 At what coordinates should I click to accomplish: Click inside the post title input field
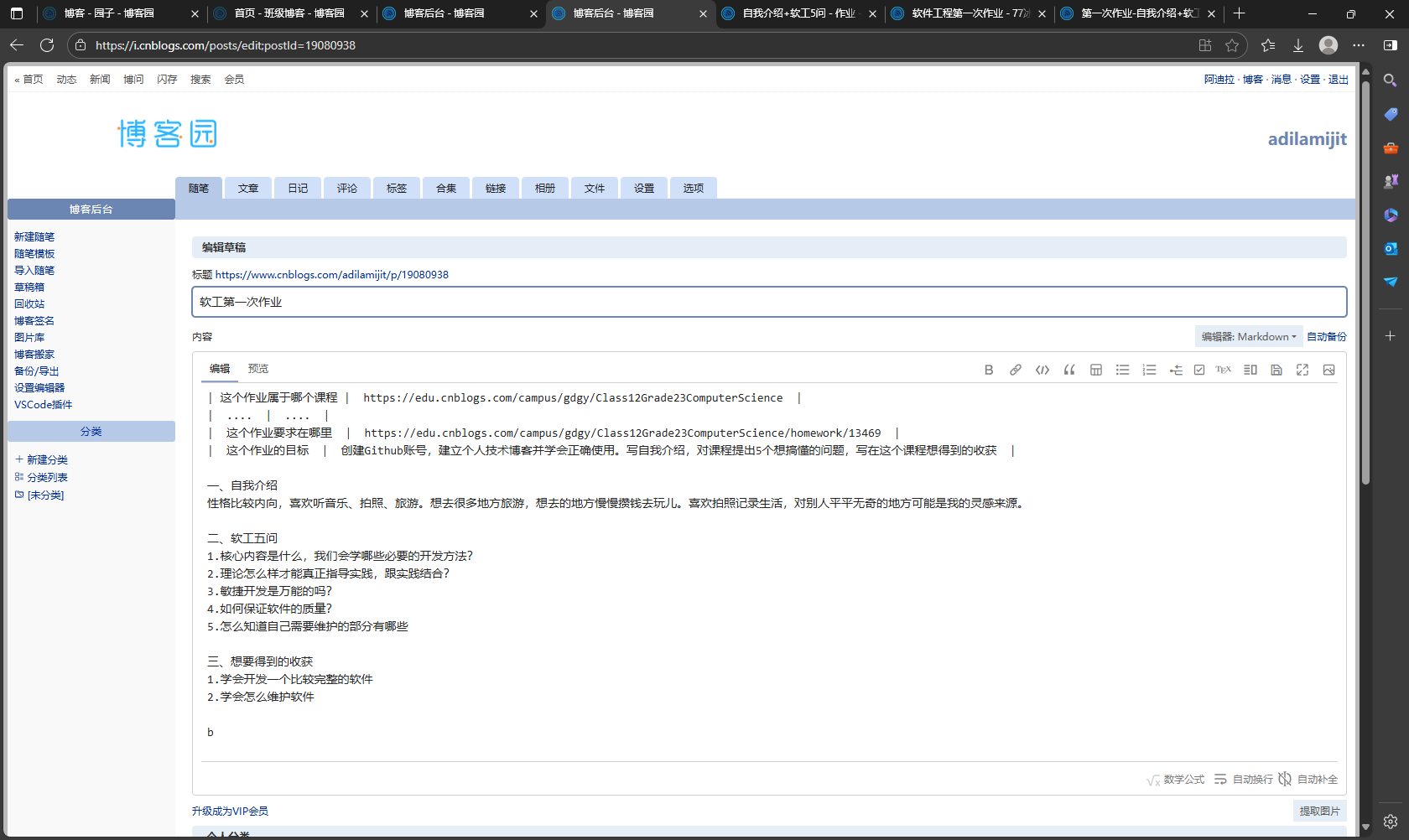tap(587, 301)
